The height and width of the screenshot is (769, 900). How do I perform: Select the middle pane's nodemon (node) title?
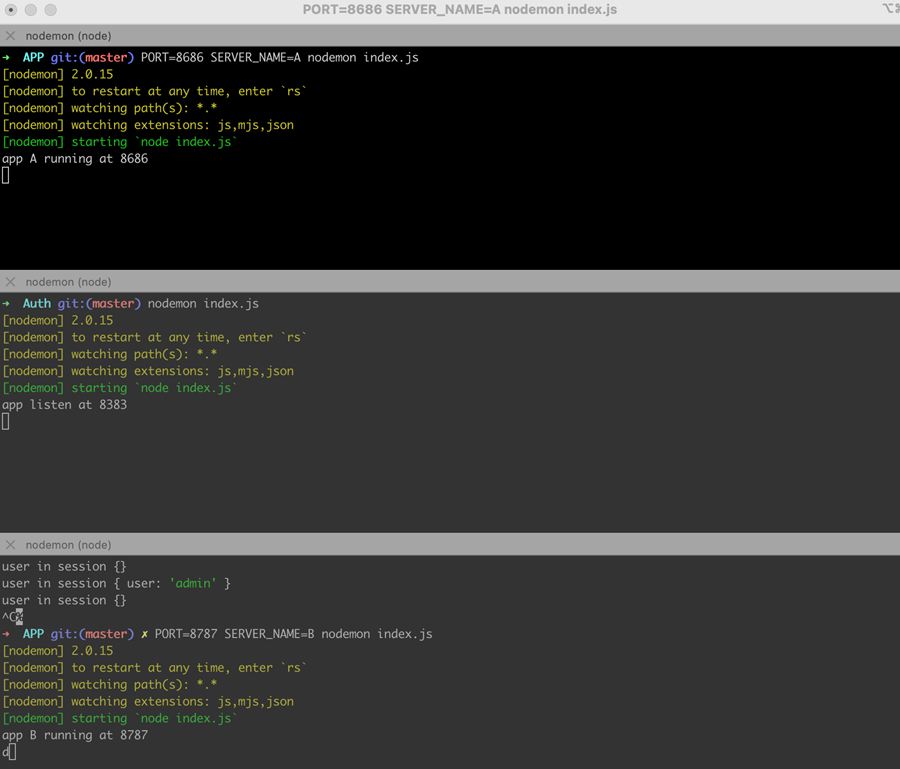coord(68,282)
